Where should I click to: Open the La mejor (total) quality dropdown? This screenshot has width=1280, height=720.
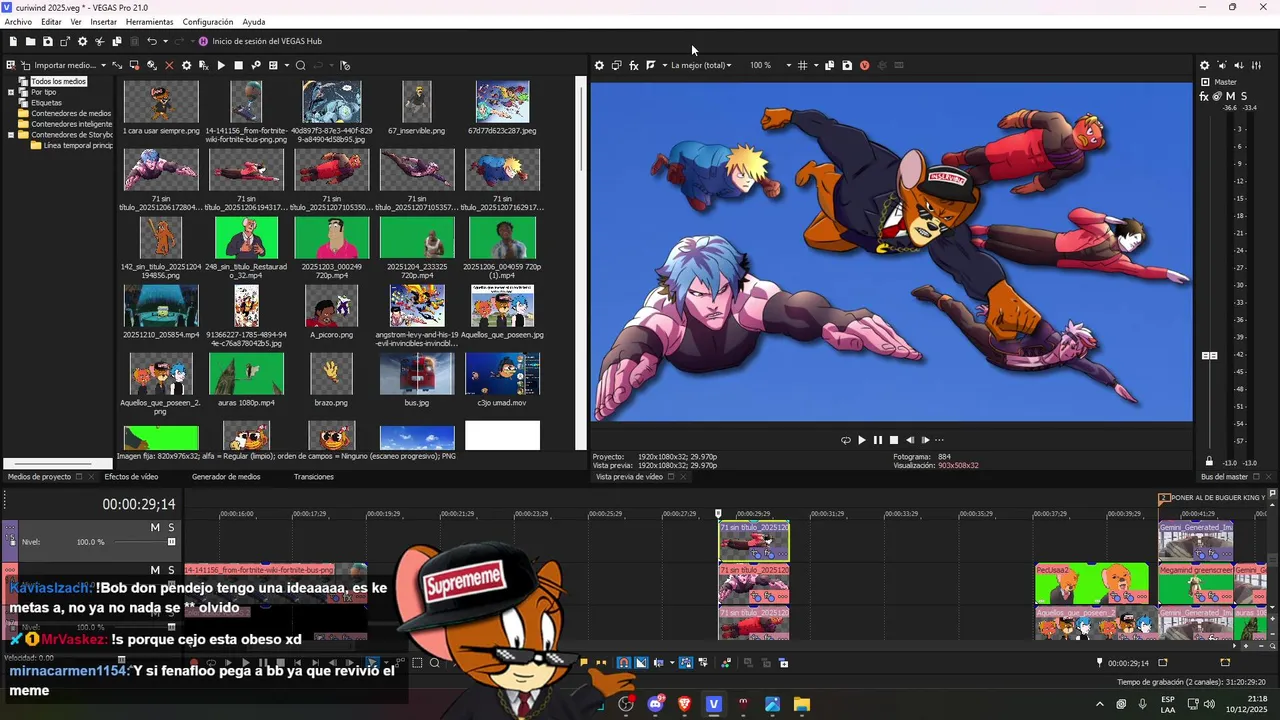pos(701,65)
